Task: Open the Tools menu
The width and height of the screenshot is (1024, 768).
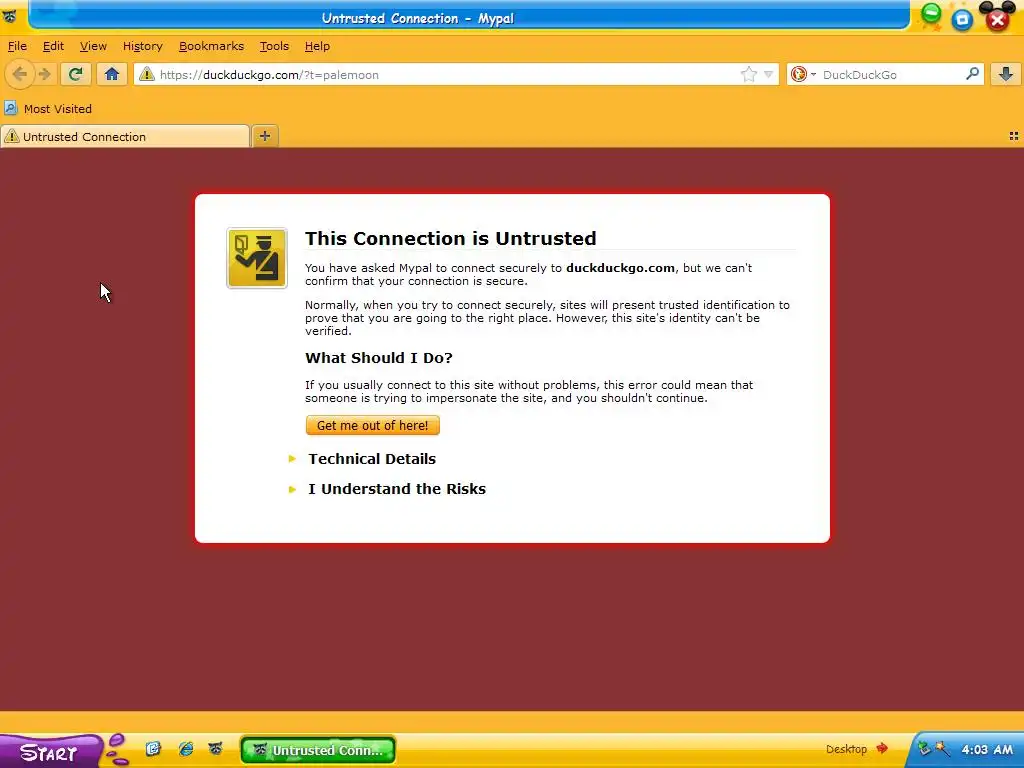Action: (274, 46)
